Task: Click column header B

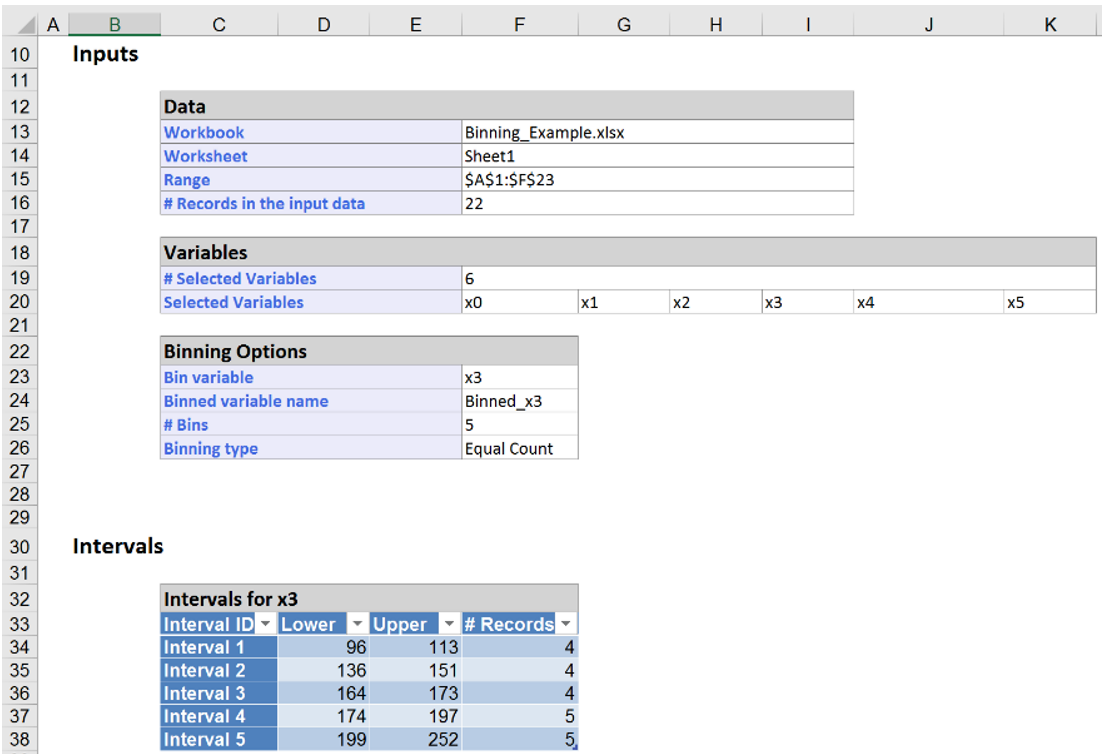Action: (114, 22)
